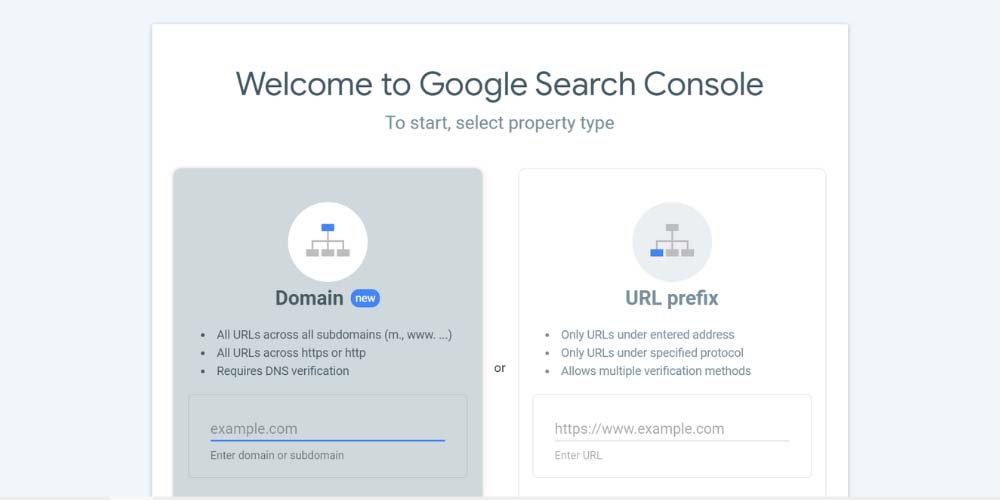Click the "Enter domain or subdomain" helper text
The image size is (1000, 500).
(277, 455)
